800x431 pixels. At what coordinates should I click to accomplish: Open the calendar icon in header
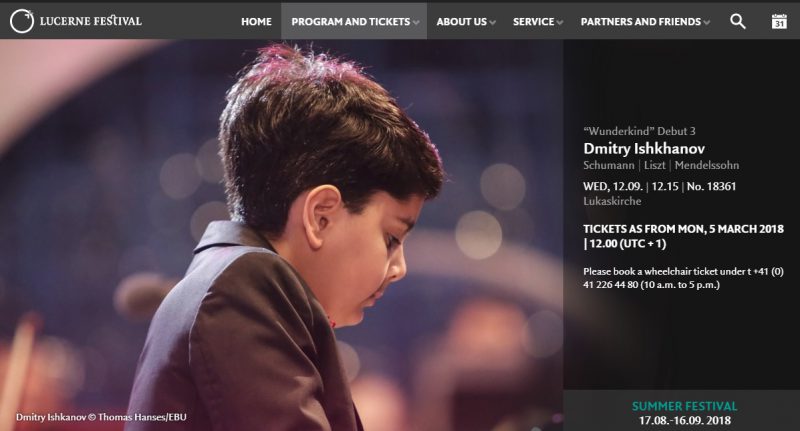779,21
